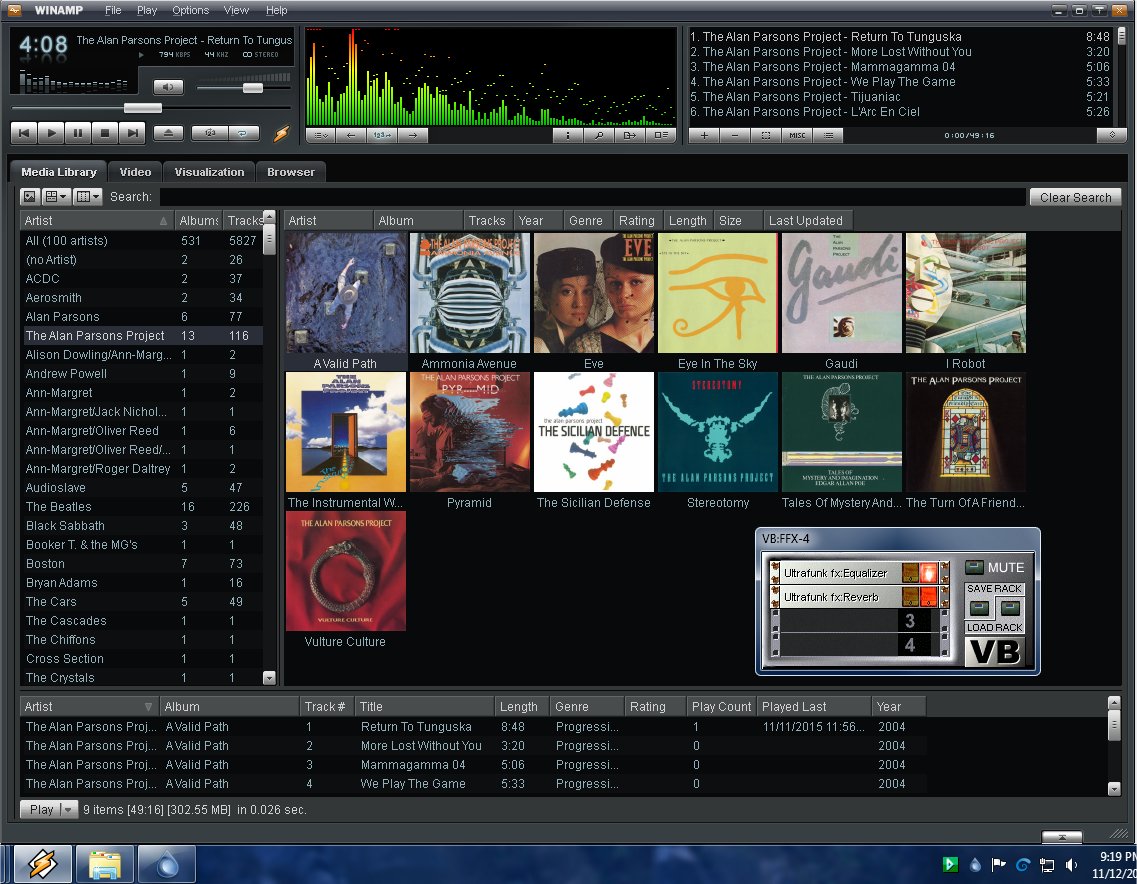Sort the artist list by Artist column header
The width and height of the screenshot is (1137, 884).
(x=96, y=220)
